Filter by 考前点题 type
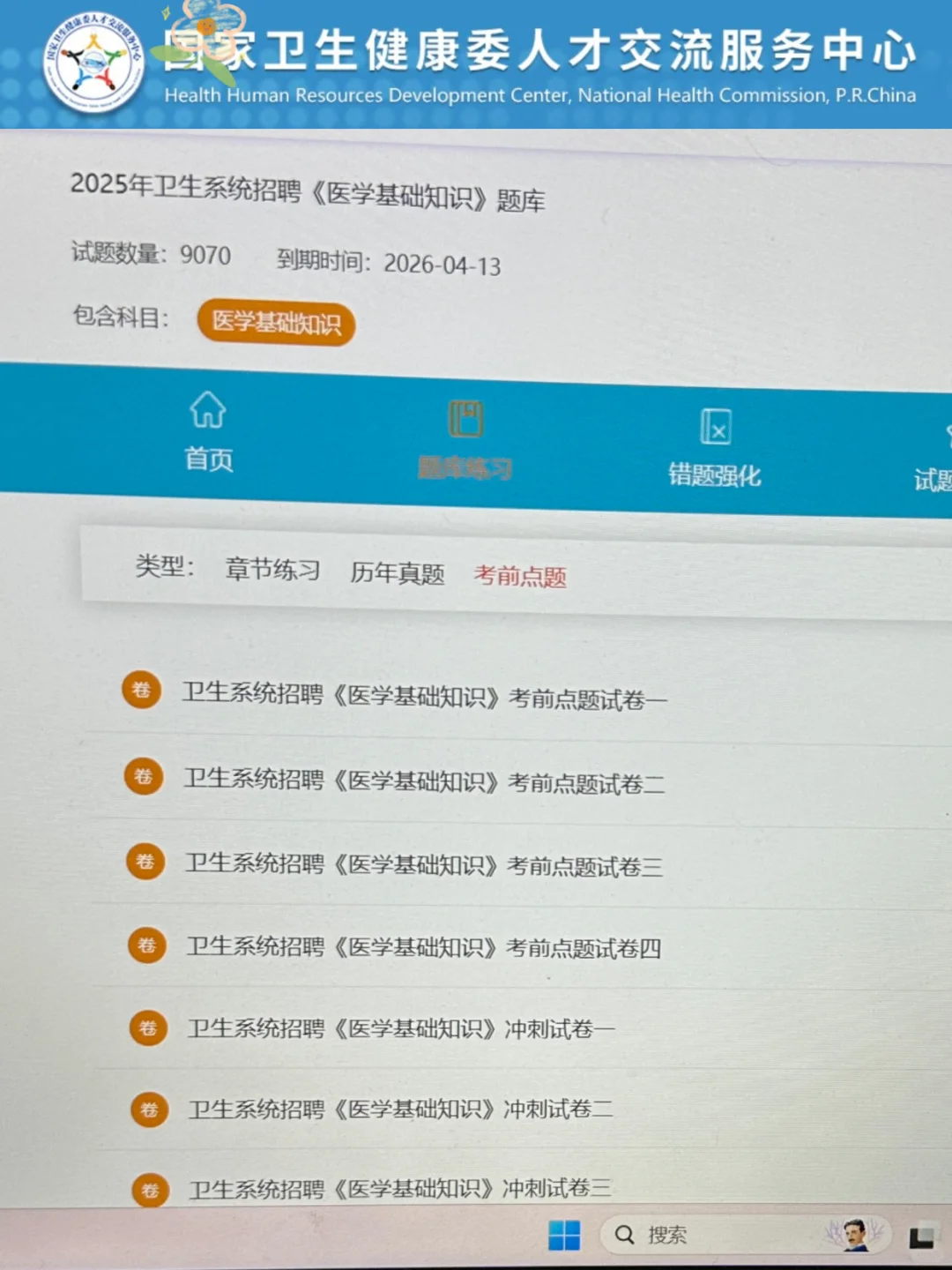Screen dimensions: 952x1270 tap(520, 577)
